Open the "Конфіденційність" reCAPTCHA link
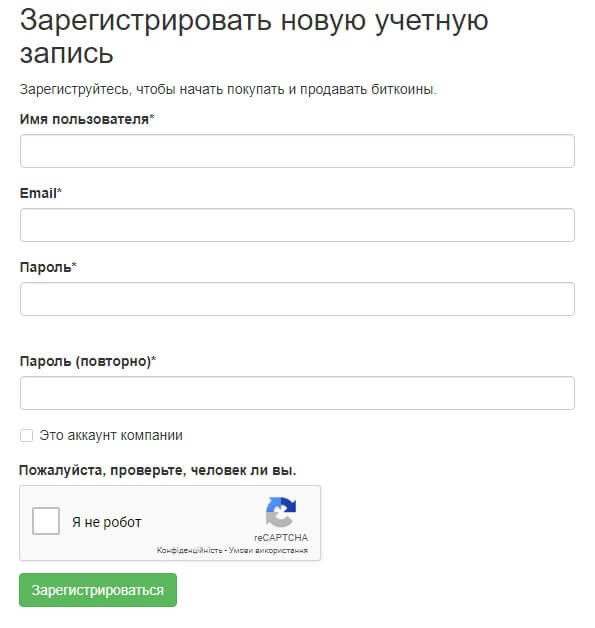The width and height of the screenshot is (595, 628). pyautogui.click(x=189, y=550)
